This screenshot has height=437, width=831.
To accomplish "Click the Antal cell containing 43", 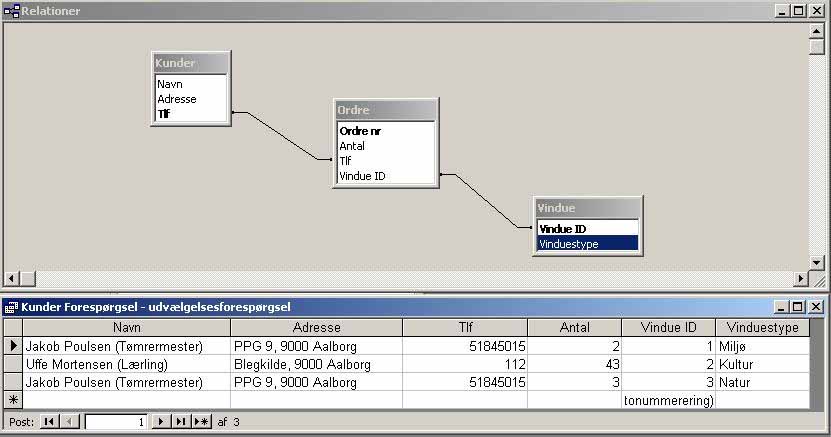I will [x=574, y=364].
